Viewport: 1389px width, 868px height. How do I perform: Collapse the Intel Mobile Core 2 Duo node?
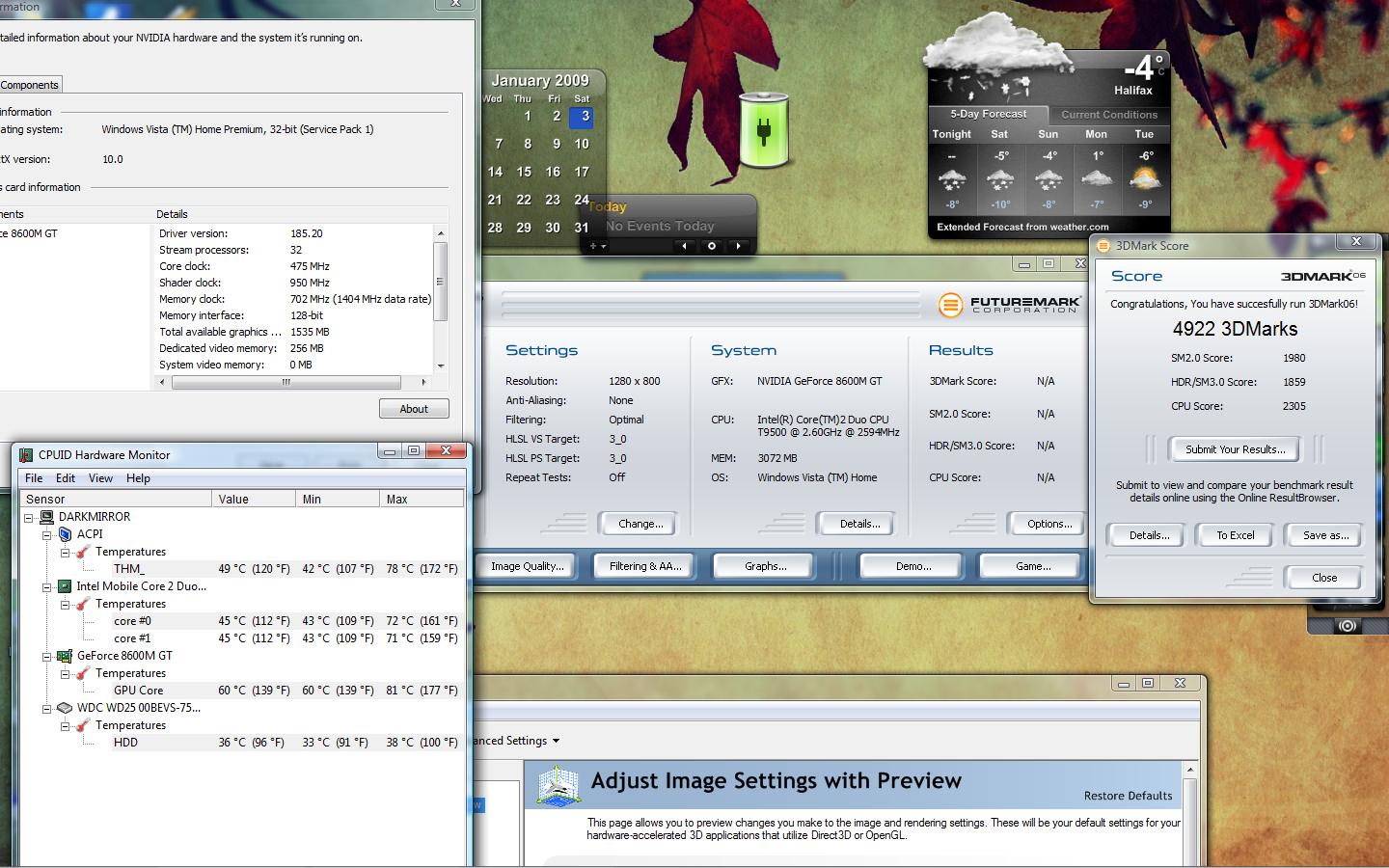(x=47, y=586)
